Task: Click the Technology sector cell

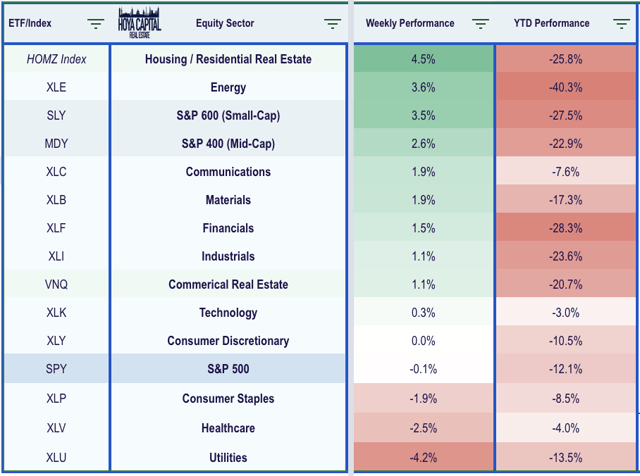Action: (226, 313)
